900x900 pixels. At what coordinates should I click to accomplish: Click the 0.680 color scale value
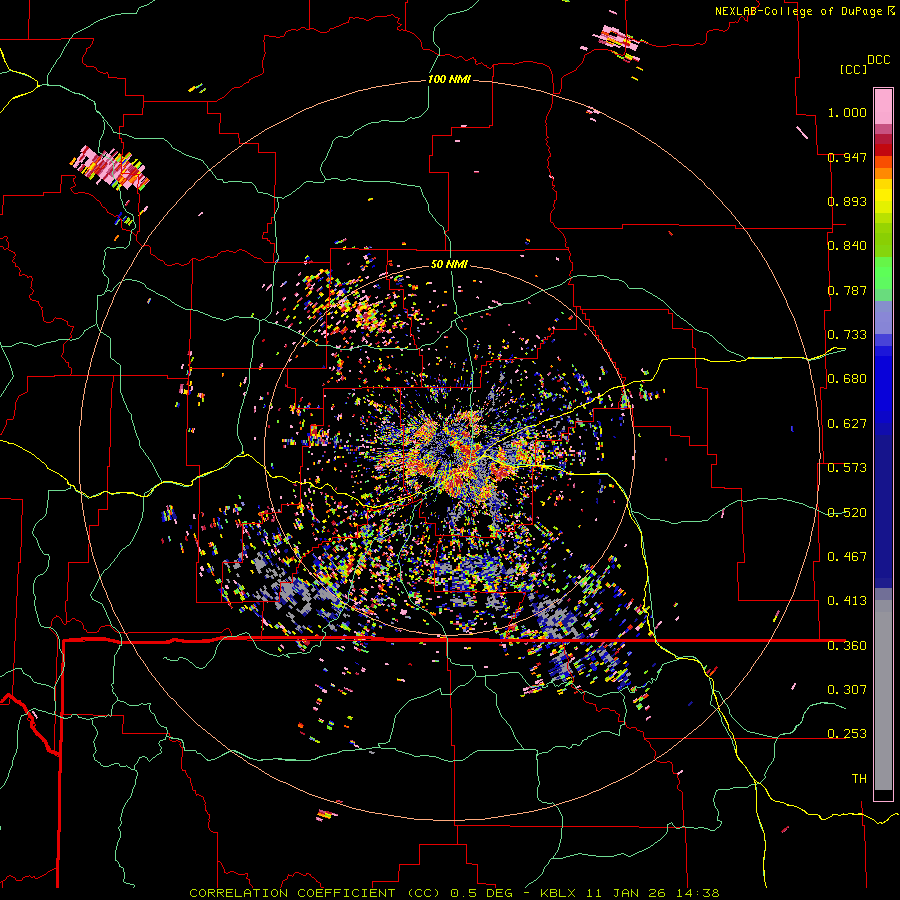tap(847, 379)
